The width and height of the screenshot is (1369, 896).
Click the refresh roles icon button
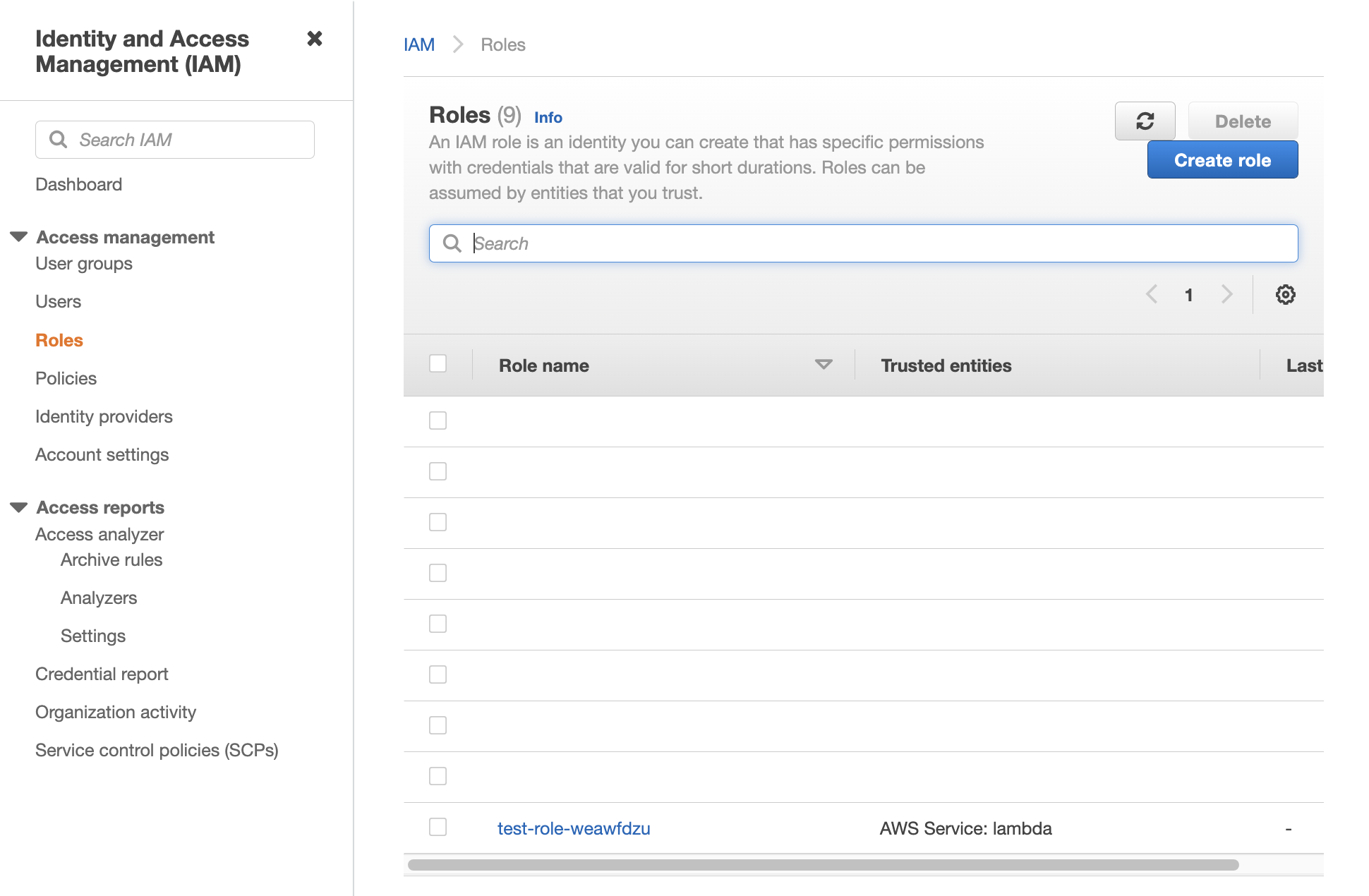(1145, 121)
